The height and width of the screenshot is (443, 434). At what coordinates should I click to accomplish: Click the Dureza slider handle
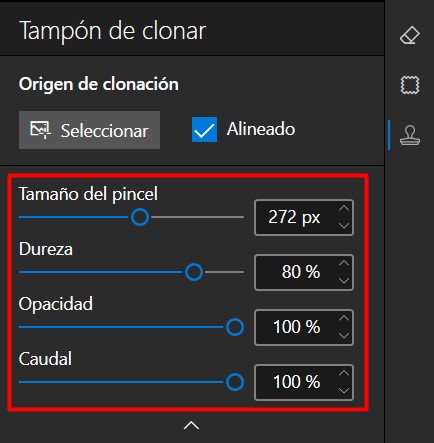coord(194,272)
